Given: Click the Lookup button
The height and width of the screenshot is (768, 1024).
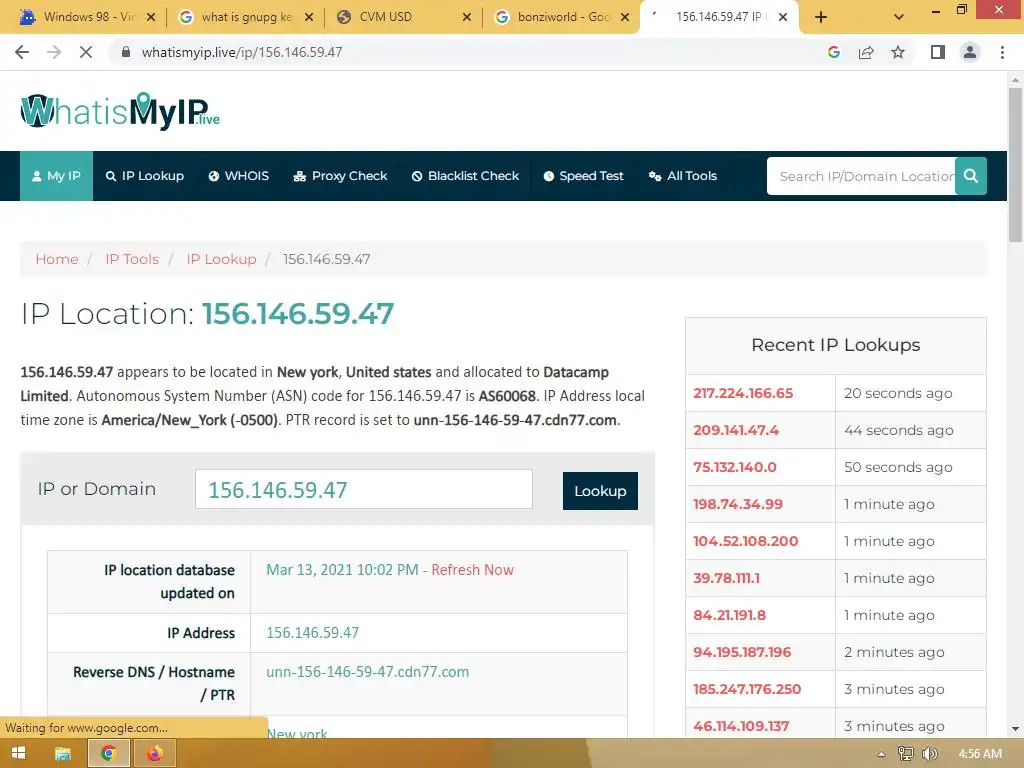Looking at the screenshot, I should (x=600, y=491).
